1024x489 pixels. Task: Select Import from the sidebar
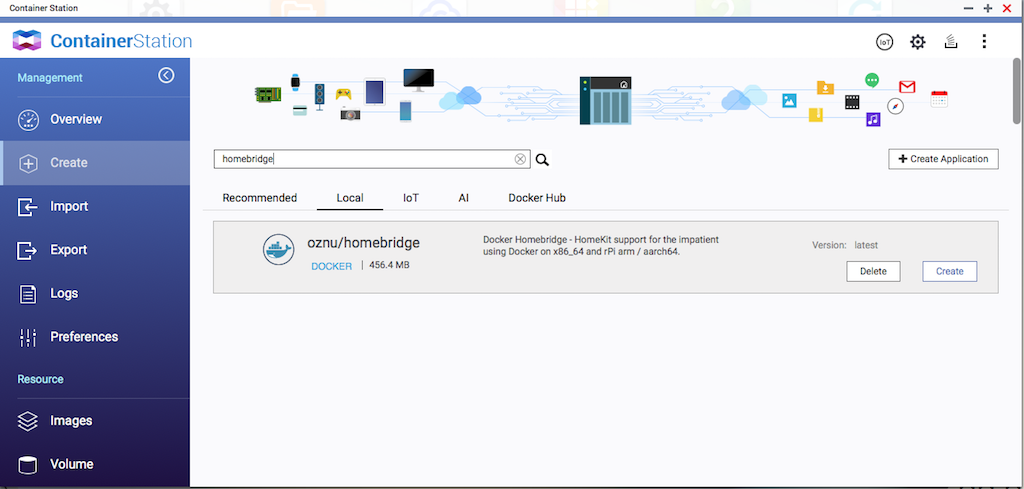pos(69,206)
